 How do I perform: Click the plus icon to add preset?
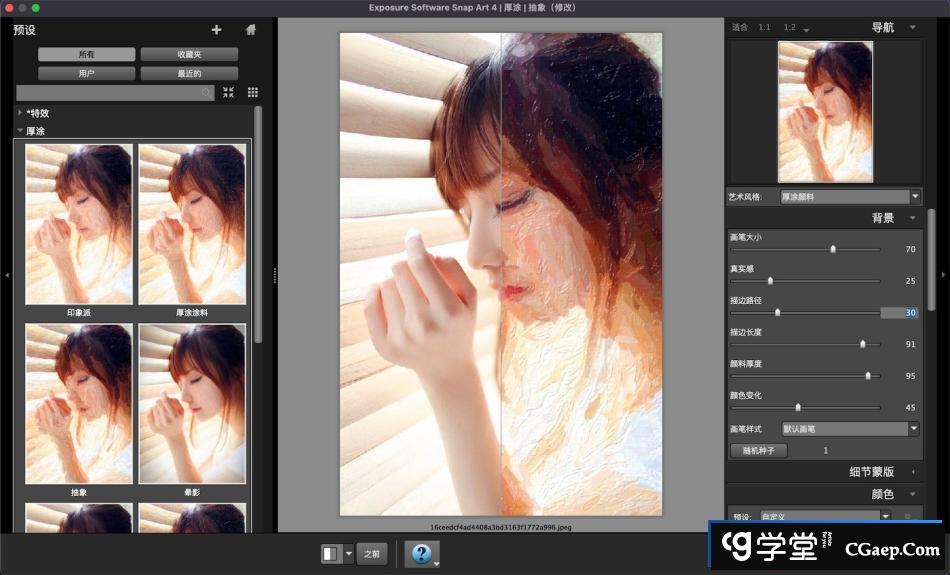(217, 30)
